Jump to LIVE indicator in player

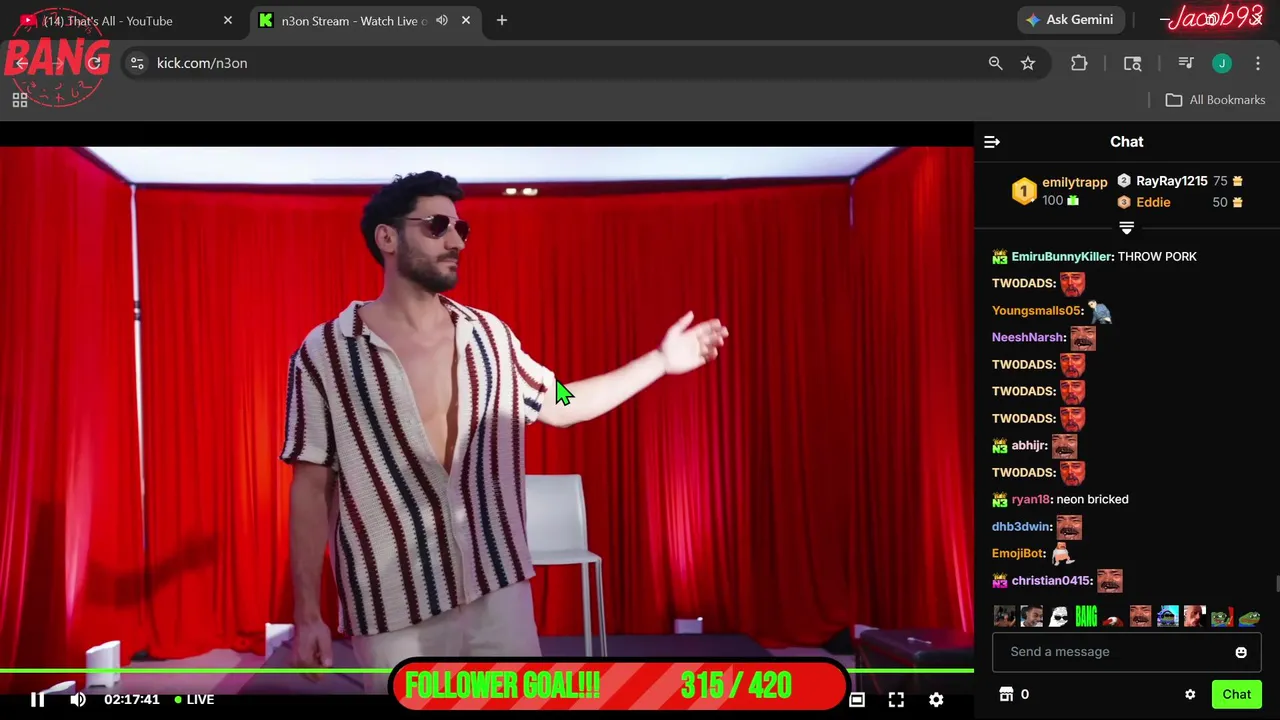195,700
